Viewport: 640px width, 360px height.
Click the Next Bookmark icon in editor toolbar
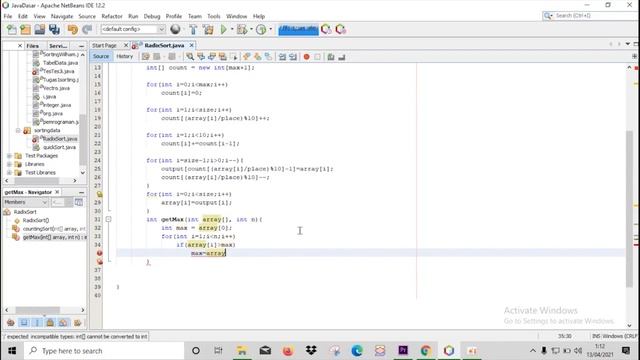pyautogui.click(x=258, y=57)
